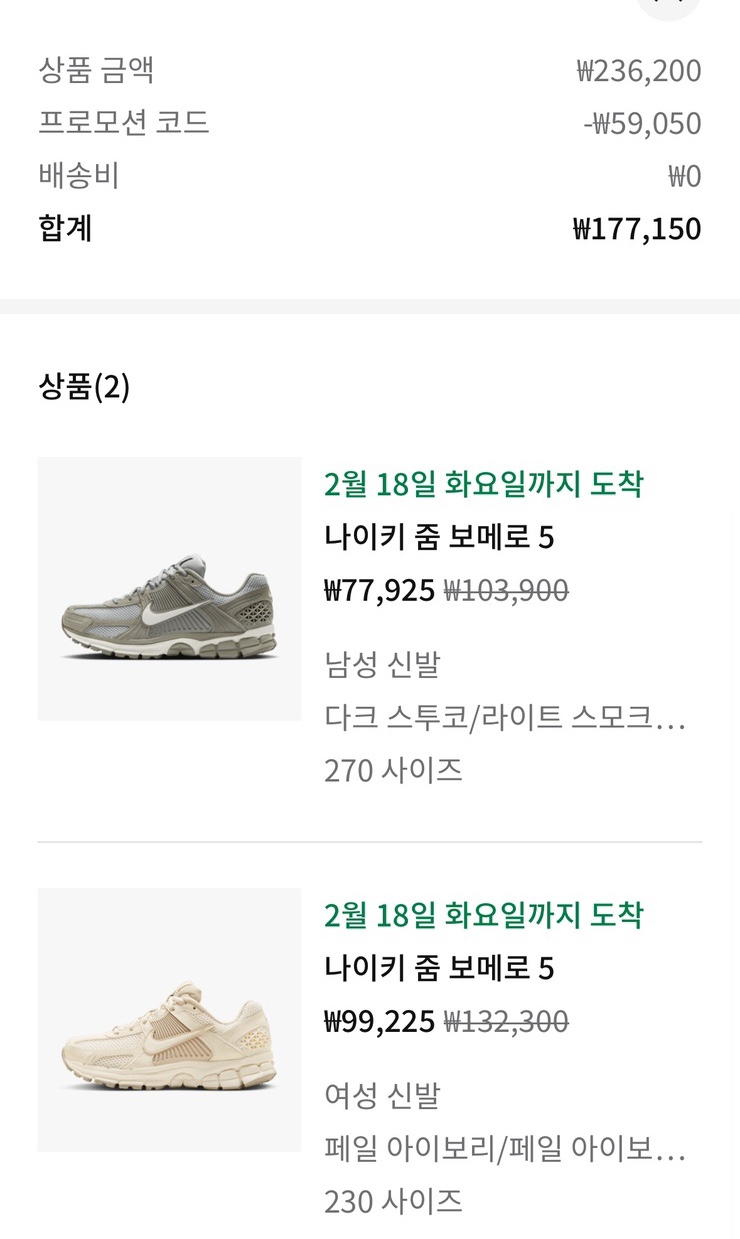740x1239 pixels.
Task: Click the crossed-out ₩132,300 original price
Action: (x=506, y=1021)
